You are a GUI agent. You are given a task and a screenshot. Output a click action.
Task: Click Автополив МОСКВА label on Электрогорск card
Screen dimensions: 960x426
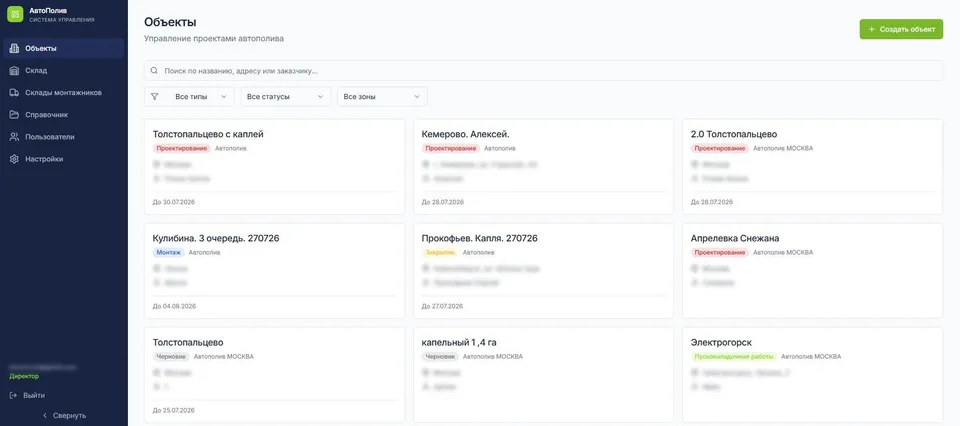pos(811,356)
